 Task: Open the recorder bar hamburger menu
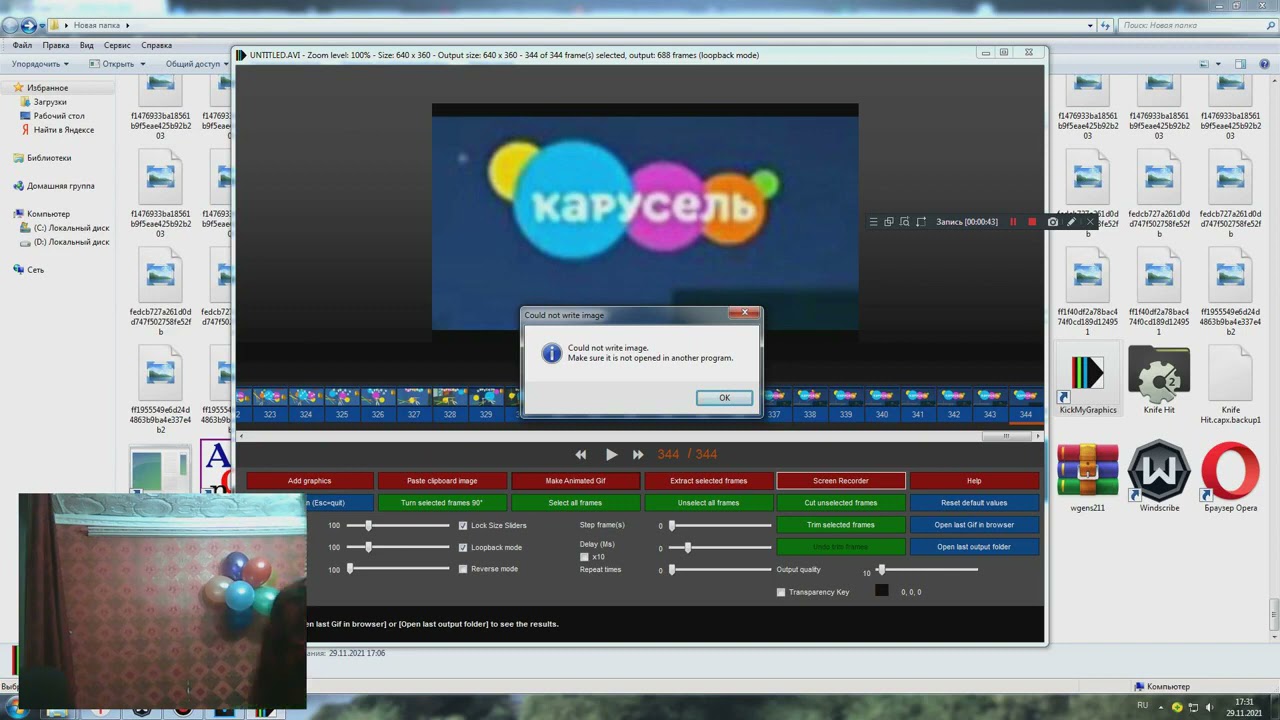pyautogui.click(x=873, y=222)
